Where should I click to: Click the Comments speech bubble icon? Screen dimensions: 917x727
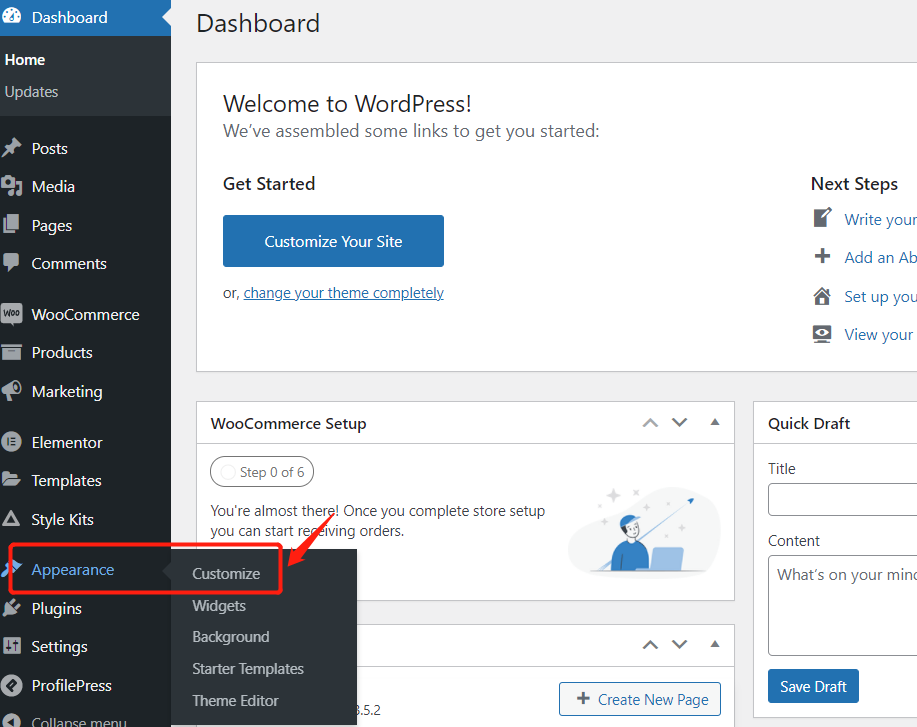coord(11,263)
